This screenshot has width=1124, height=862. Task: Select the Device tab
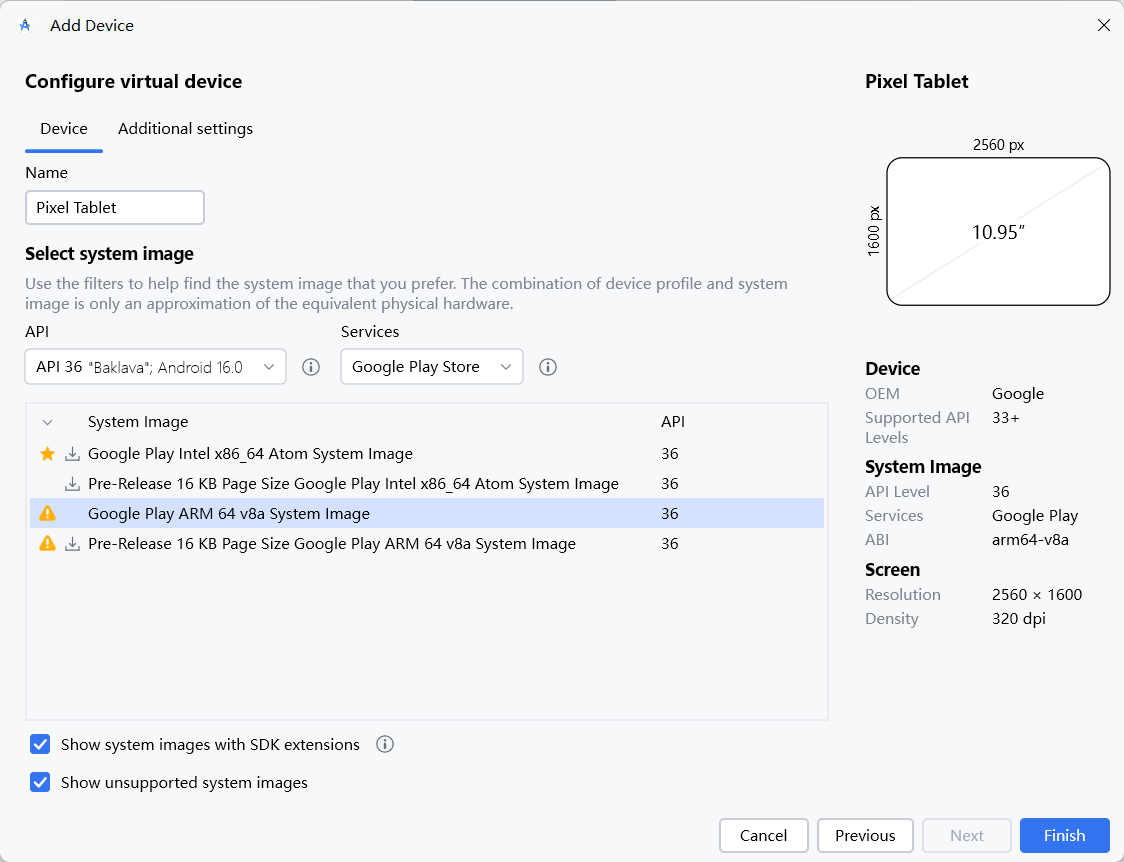(64, 129)
